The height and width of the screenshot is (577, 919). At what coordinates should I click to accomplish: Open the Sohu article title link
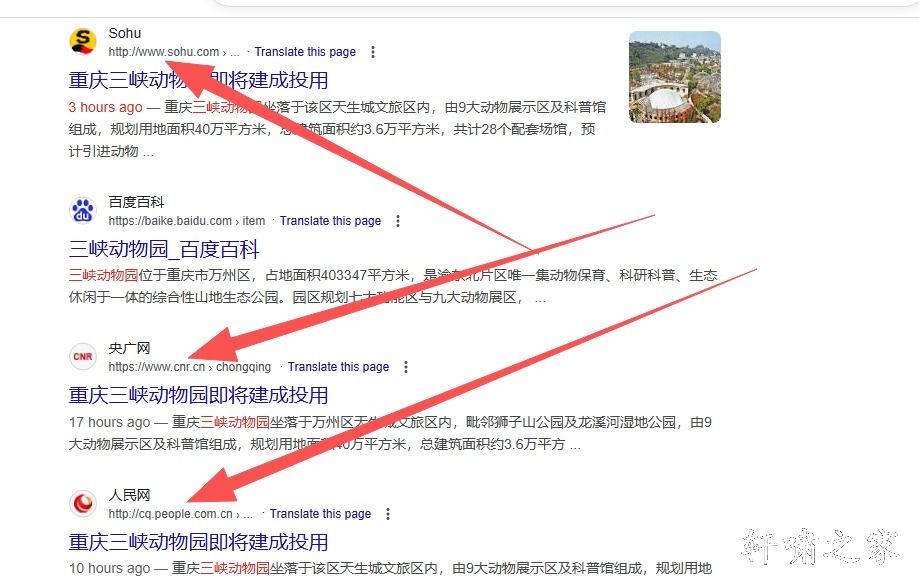tap(198, 80)
